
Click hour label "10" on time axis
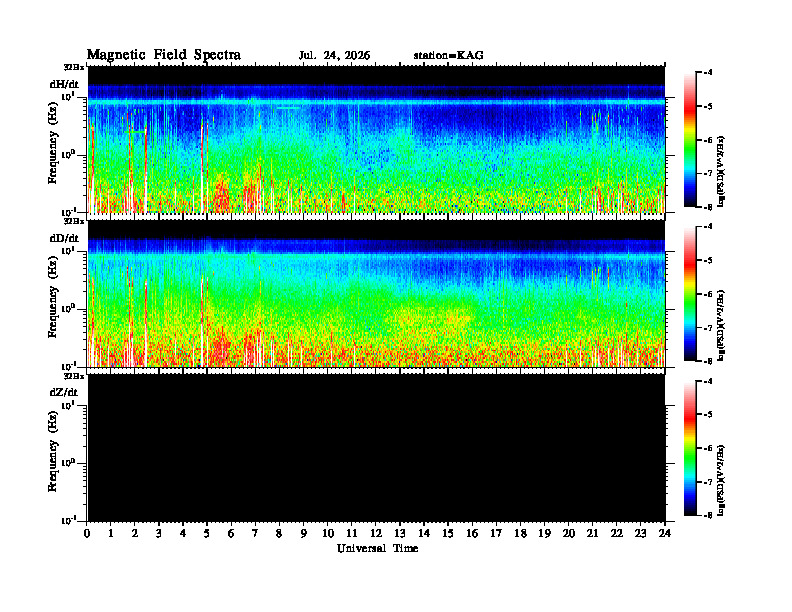[x=328, y=534]
